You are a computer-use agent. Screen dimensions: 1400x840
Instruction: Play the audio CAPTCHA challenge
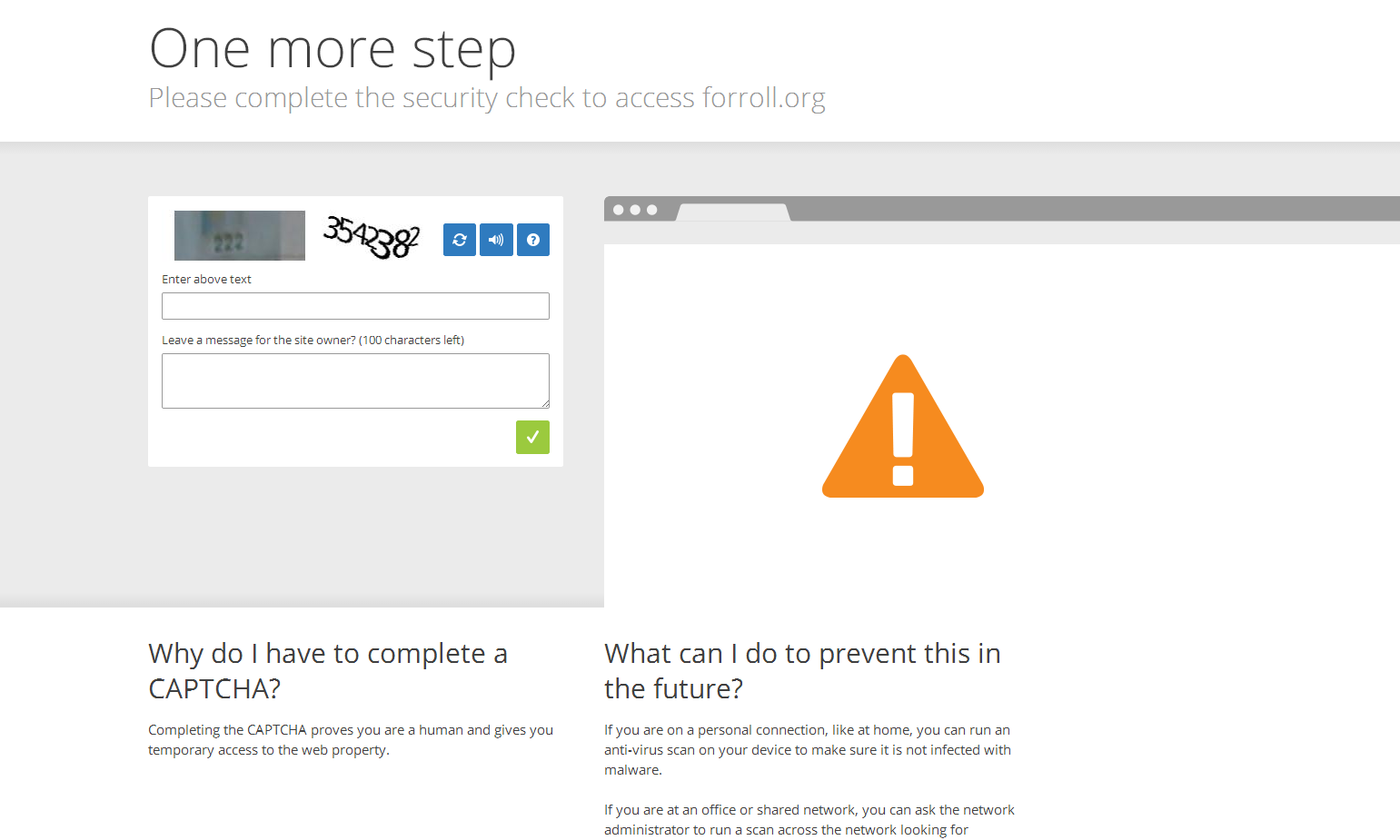click(x=496, y=240)
